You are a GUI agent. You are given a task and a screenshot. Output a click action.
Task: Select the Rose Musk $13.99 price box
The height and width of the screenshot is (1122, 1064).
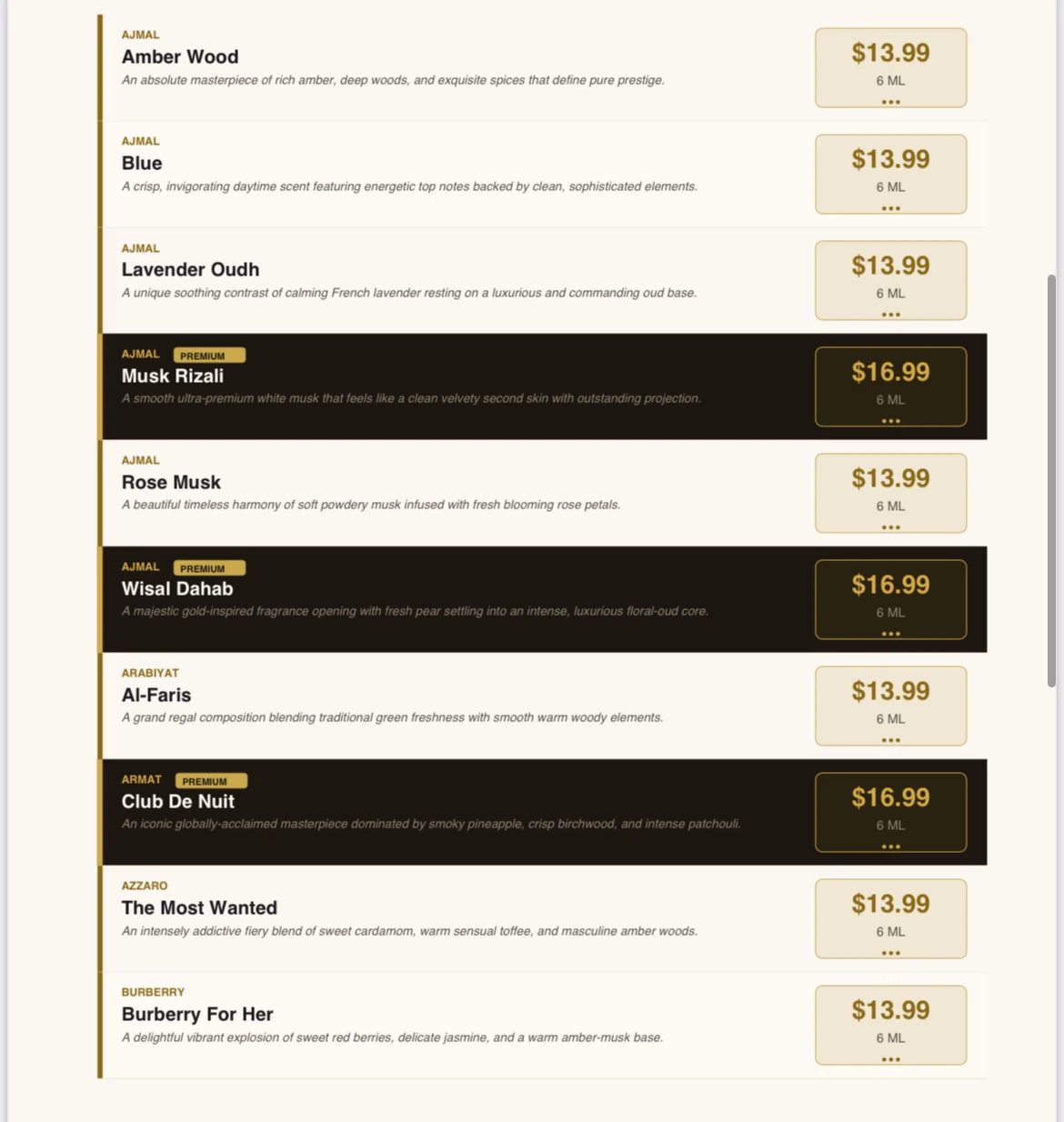point(890,493)
